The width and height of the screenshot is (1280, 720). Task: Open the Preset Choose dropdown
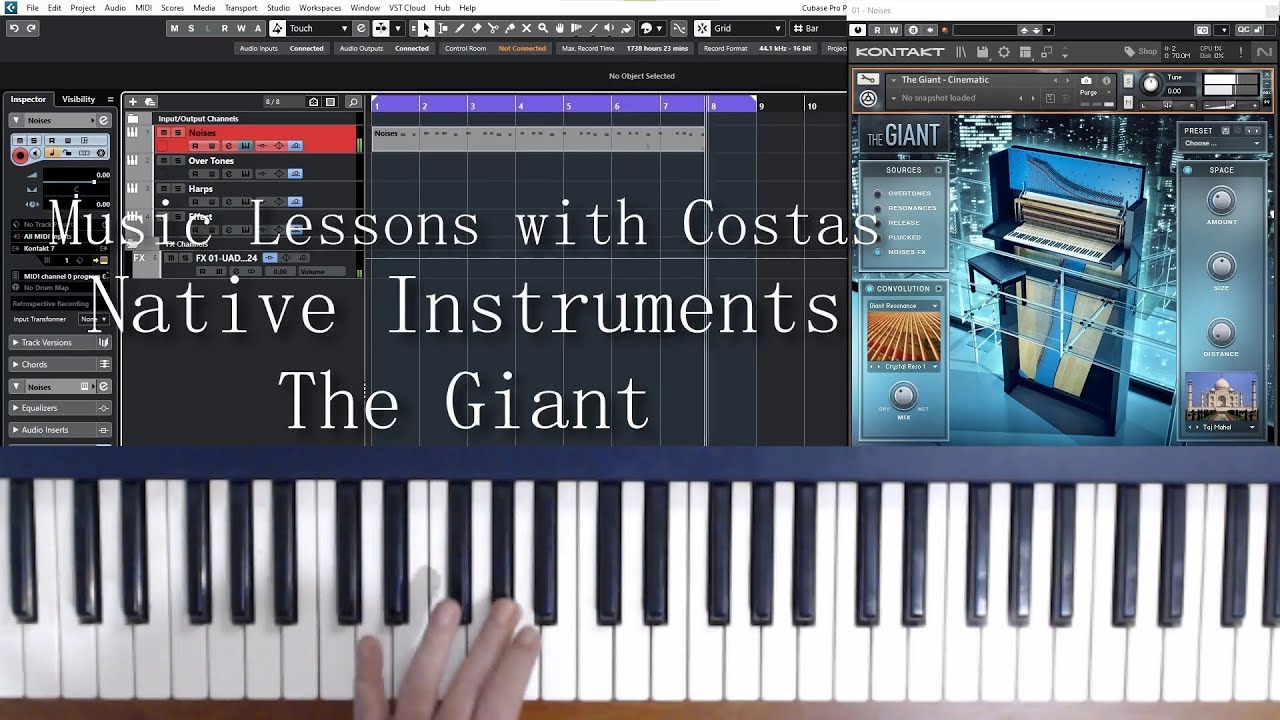coord(1222,144)
